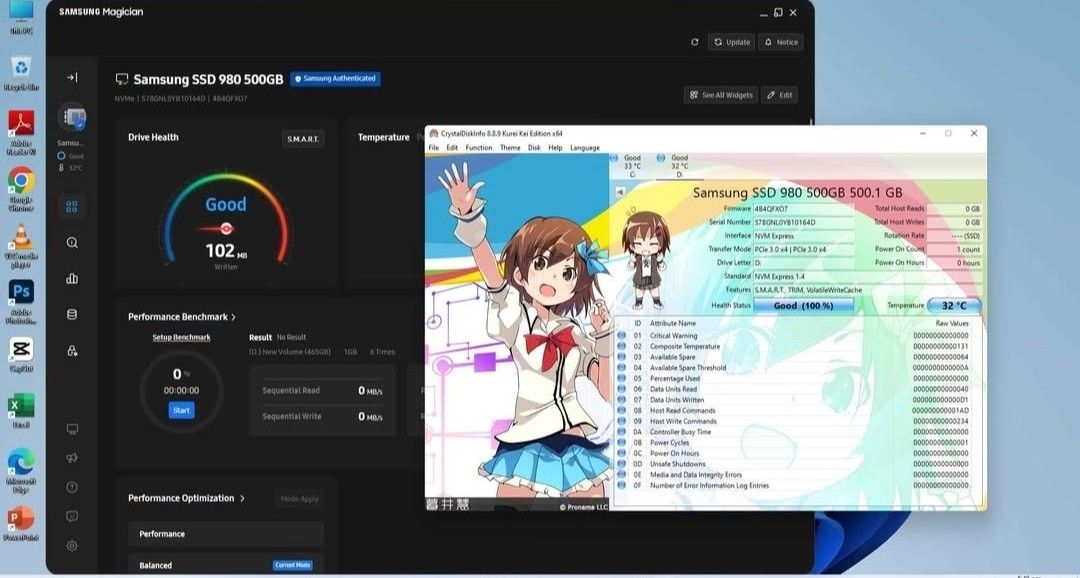Open the dashboard widgets icon in Magician sidebar
Image resolution: width=1080 pixels, height=578 pixels.
click(x=72, y=207)
